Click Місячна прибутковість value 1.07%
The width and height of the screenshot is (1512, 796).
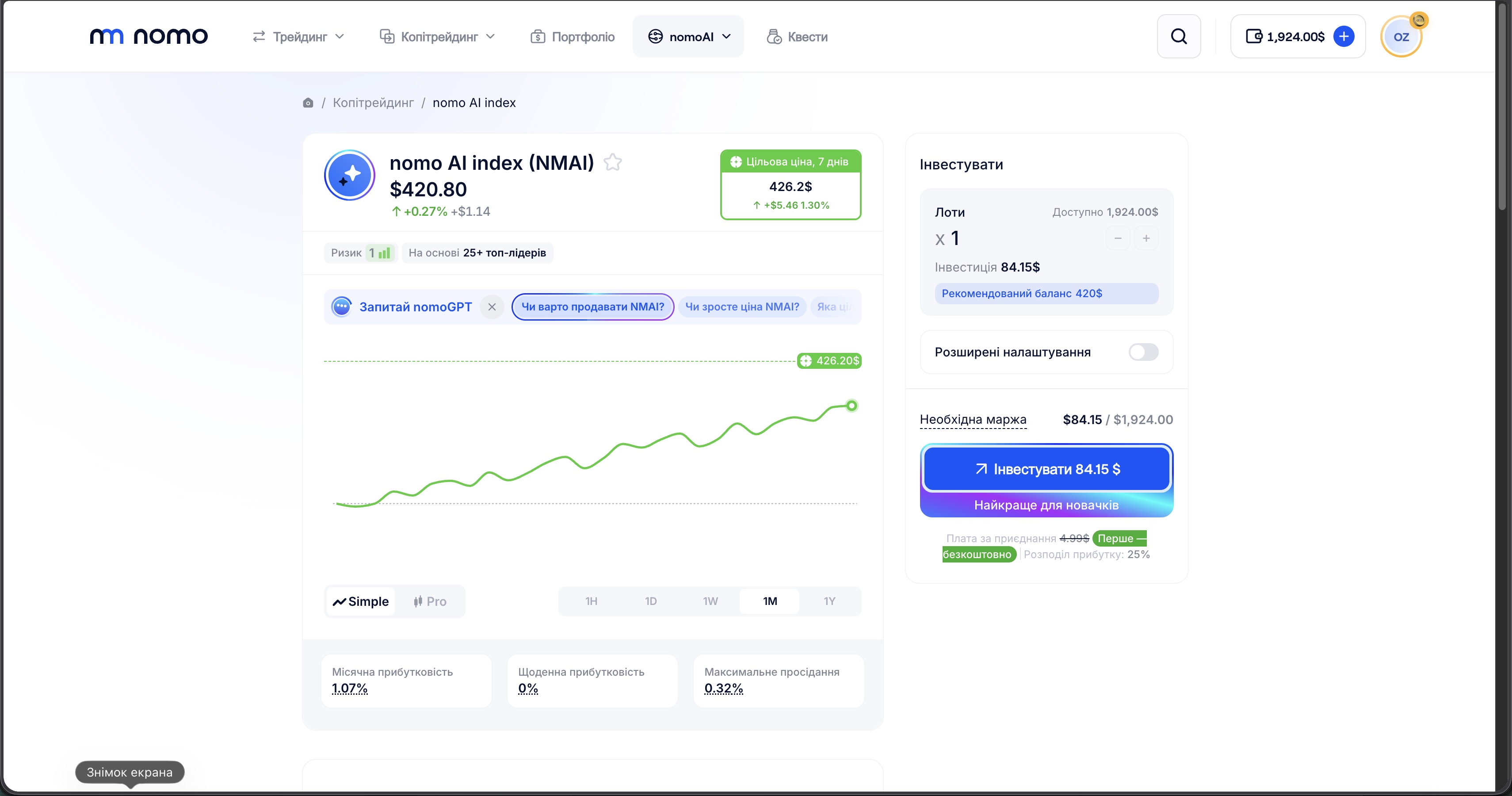point(349,688)
